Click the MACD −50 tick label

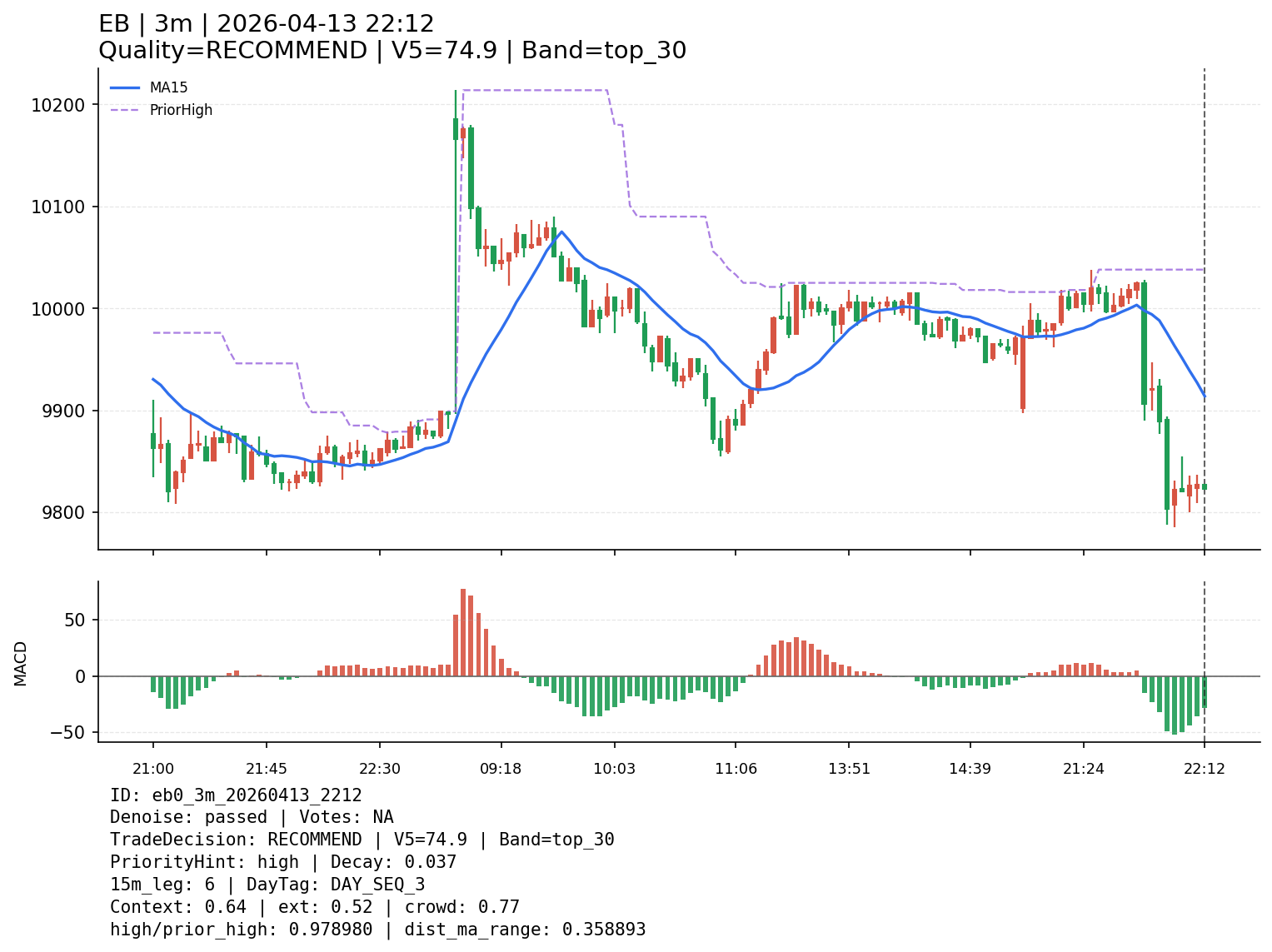tap(70, 733)
